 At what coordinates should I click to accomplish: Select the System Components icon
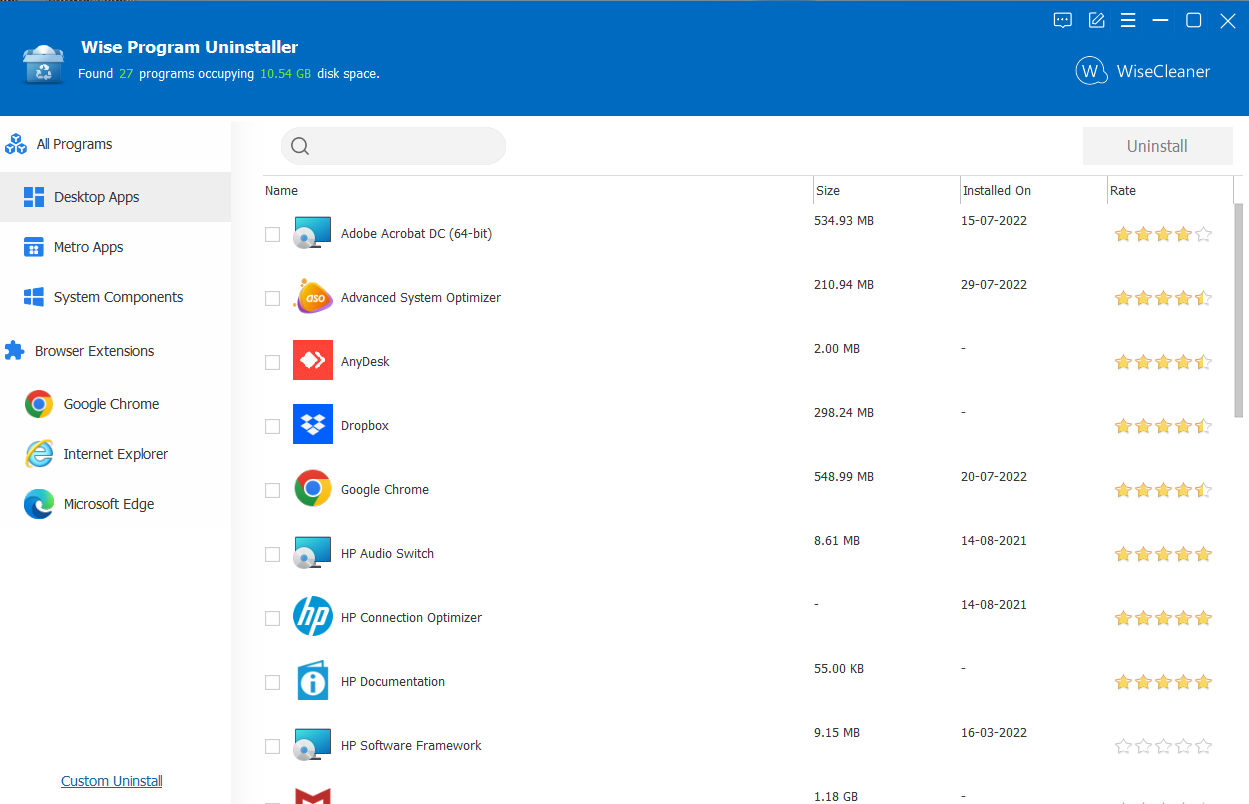tap(32, 297)
